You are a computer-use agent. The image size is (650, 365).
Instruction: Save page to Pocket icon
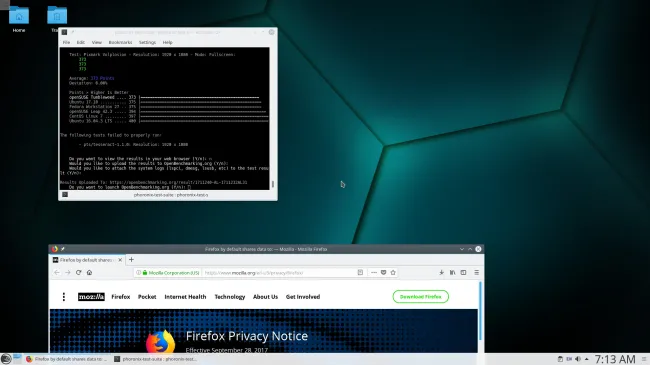(383, 273)
